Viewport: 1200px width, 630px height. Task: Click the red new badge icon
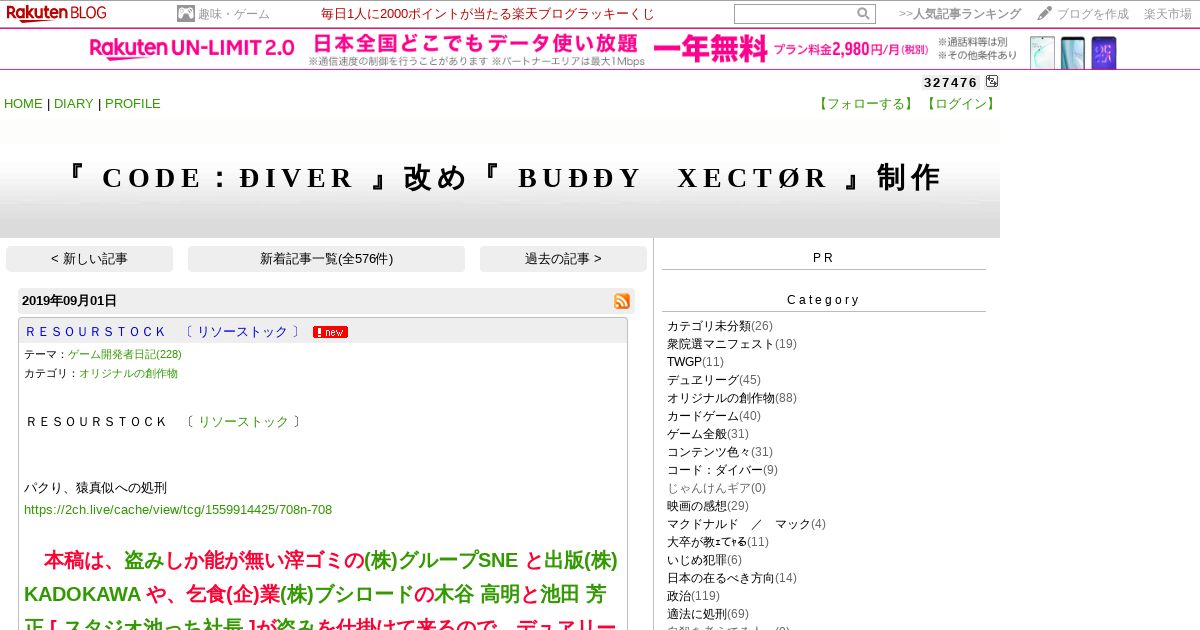(x=330, y=332)
